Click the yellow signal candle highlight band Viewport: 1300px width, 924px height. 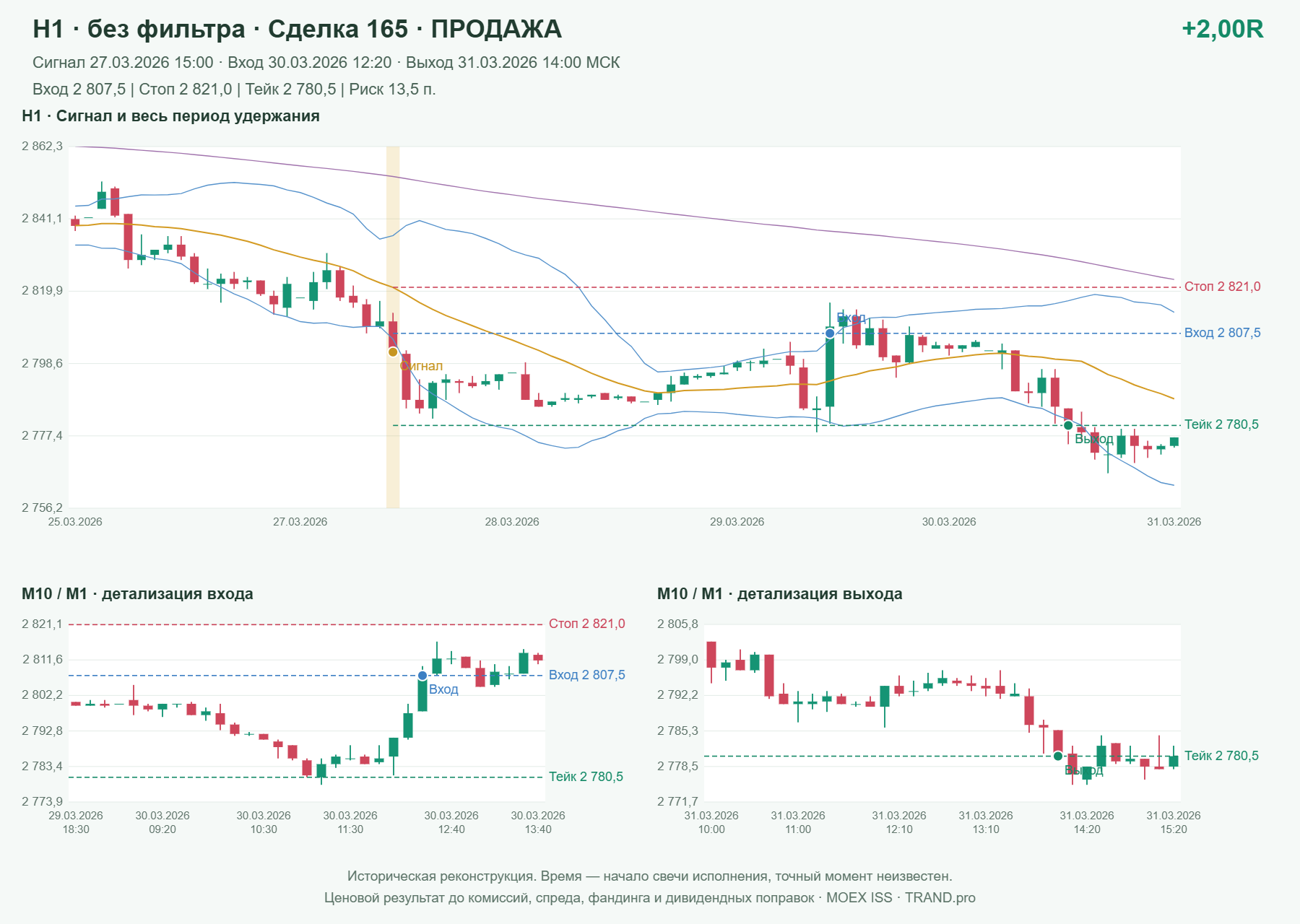[393, 327]
